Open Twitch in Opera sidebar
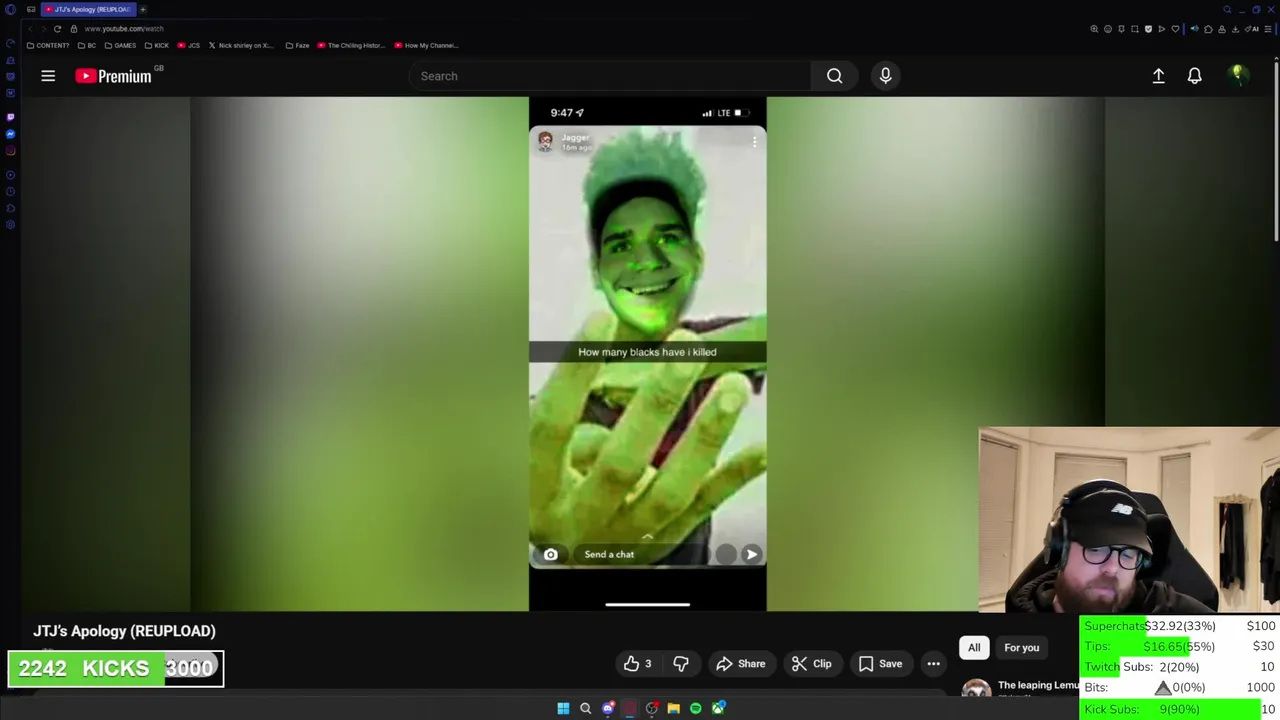This screenshot has width=1280, height=720. [x=10, y=117]
